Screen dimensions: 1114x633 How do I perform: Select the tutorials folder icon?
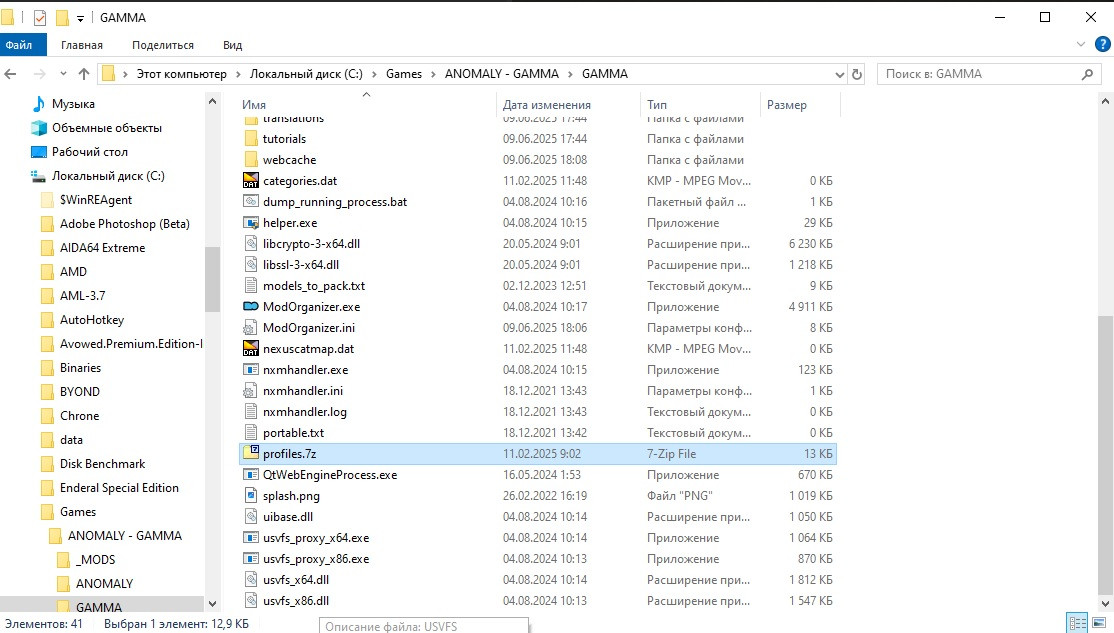click(x=251, y=139)
